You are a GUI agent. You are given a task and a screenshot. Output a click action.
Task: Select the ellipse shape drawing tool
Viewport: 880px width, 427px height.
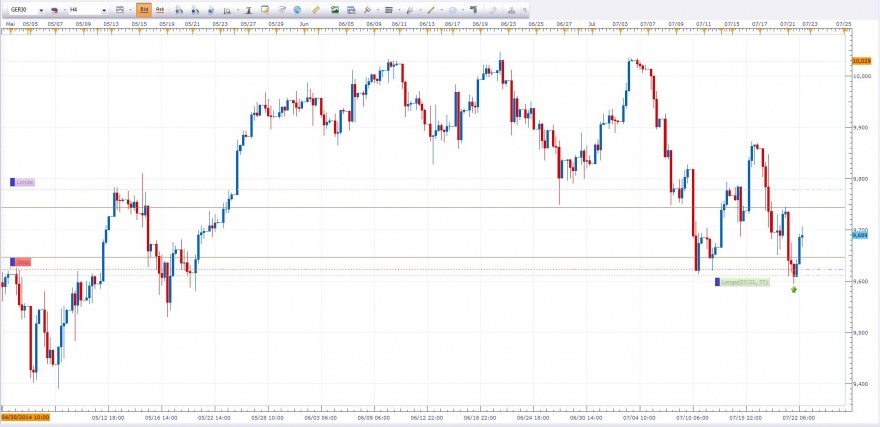click(x=452, y=10)
